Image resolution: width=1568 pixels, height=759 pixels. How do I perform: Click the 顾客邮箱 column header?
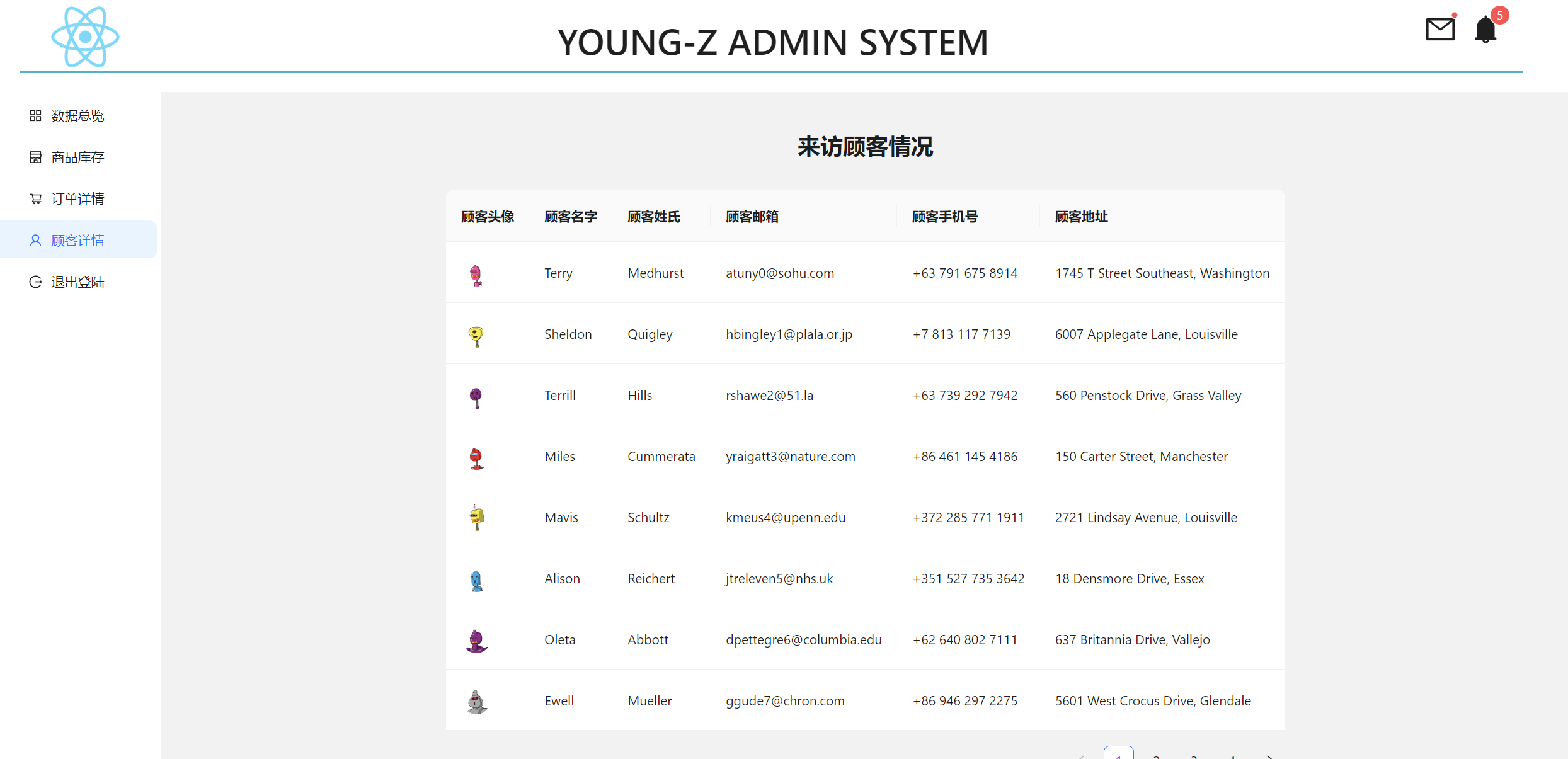[752, 217]
